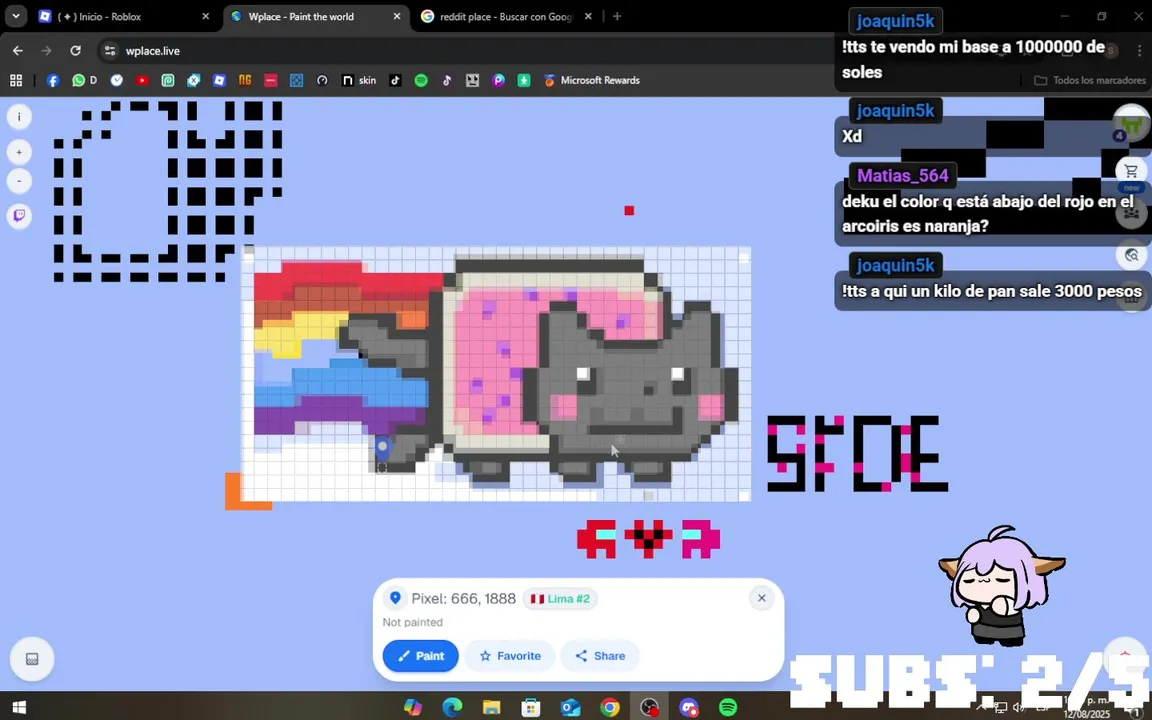Image resolution: width=1152 pixels, height=720 pixels.
Task: Launch Microsoft Edge from taskbar
Action: pos(452,707)
